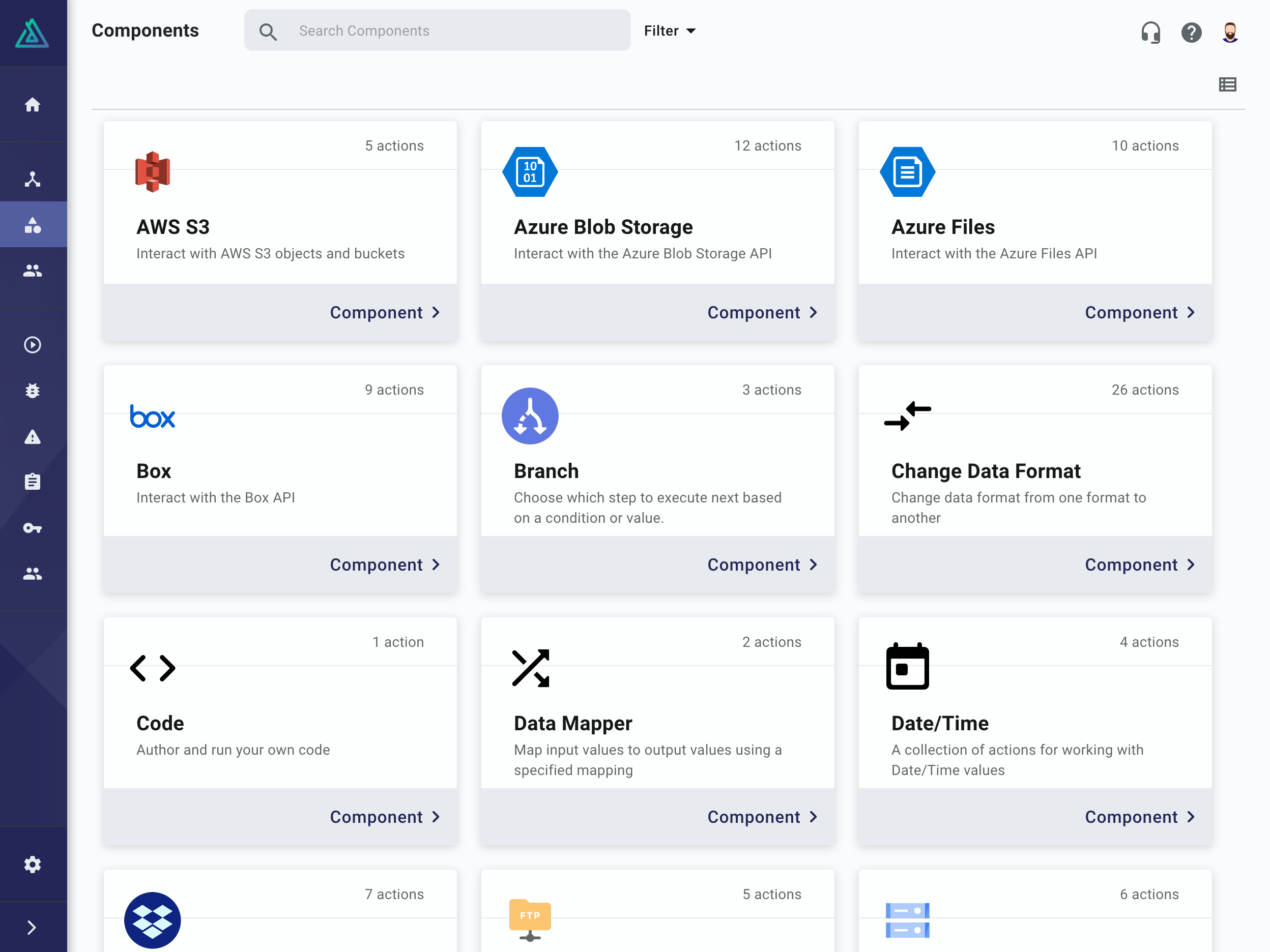Open the play circle executions icon
This screenshot has width=1270, height=952.
point(33,345)
